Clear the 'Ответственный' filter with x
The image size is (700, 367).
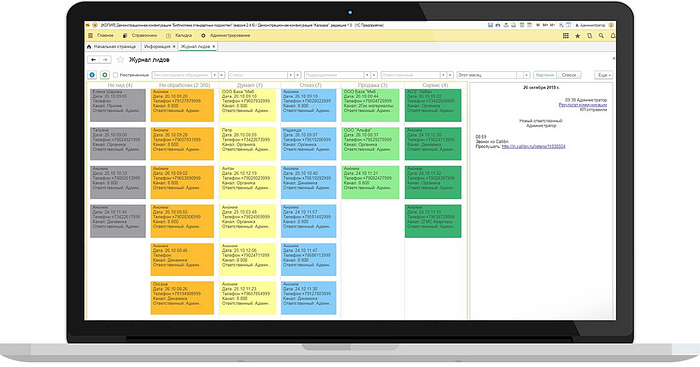coord(450,75)
